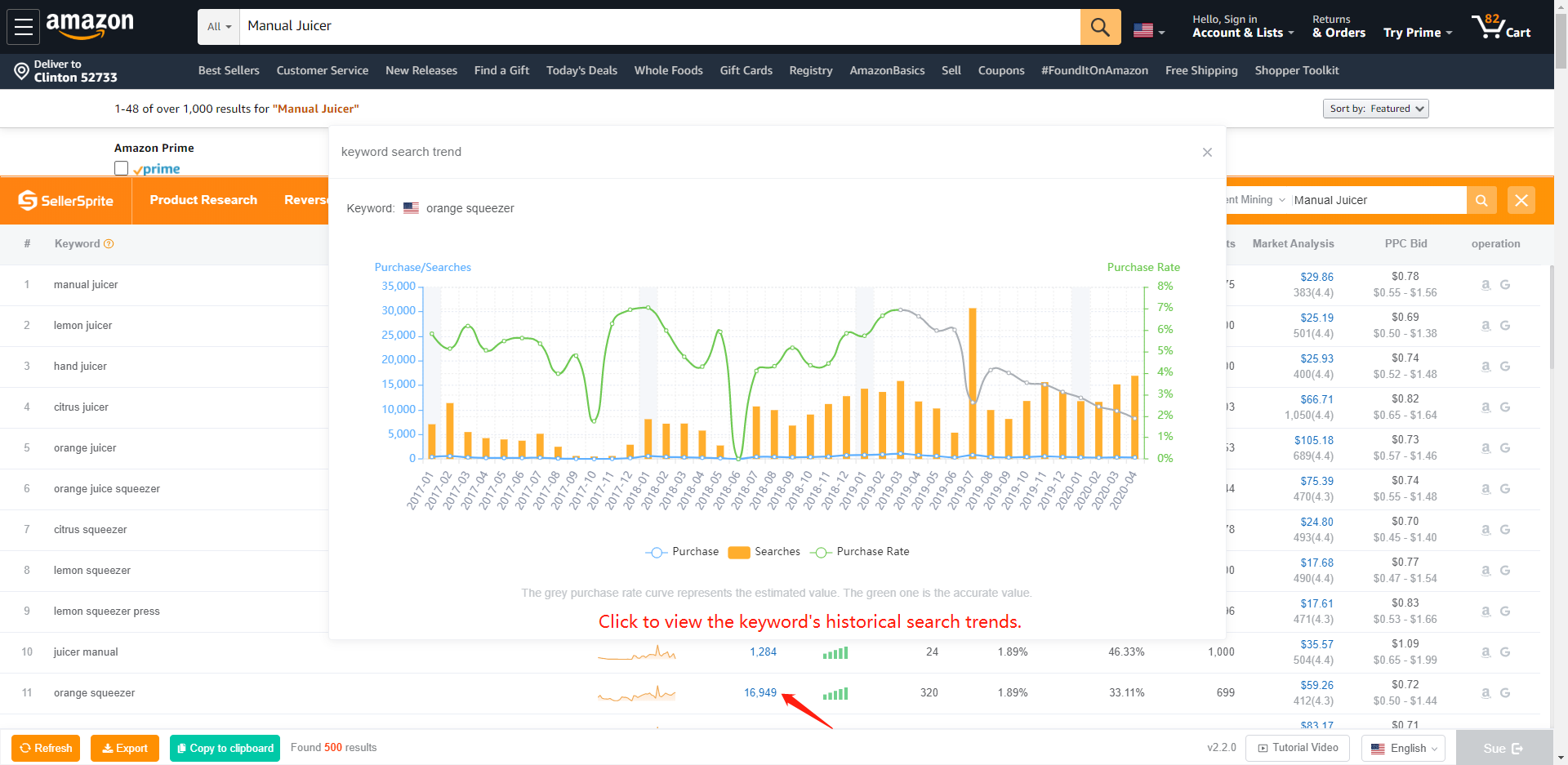Image resolution: width=1568 pixels, height=765 pixels.
Task: Click Copy to clipboard button
Action: point(225,748)
